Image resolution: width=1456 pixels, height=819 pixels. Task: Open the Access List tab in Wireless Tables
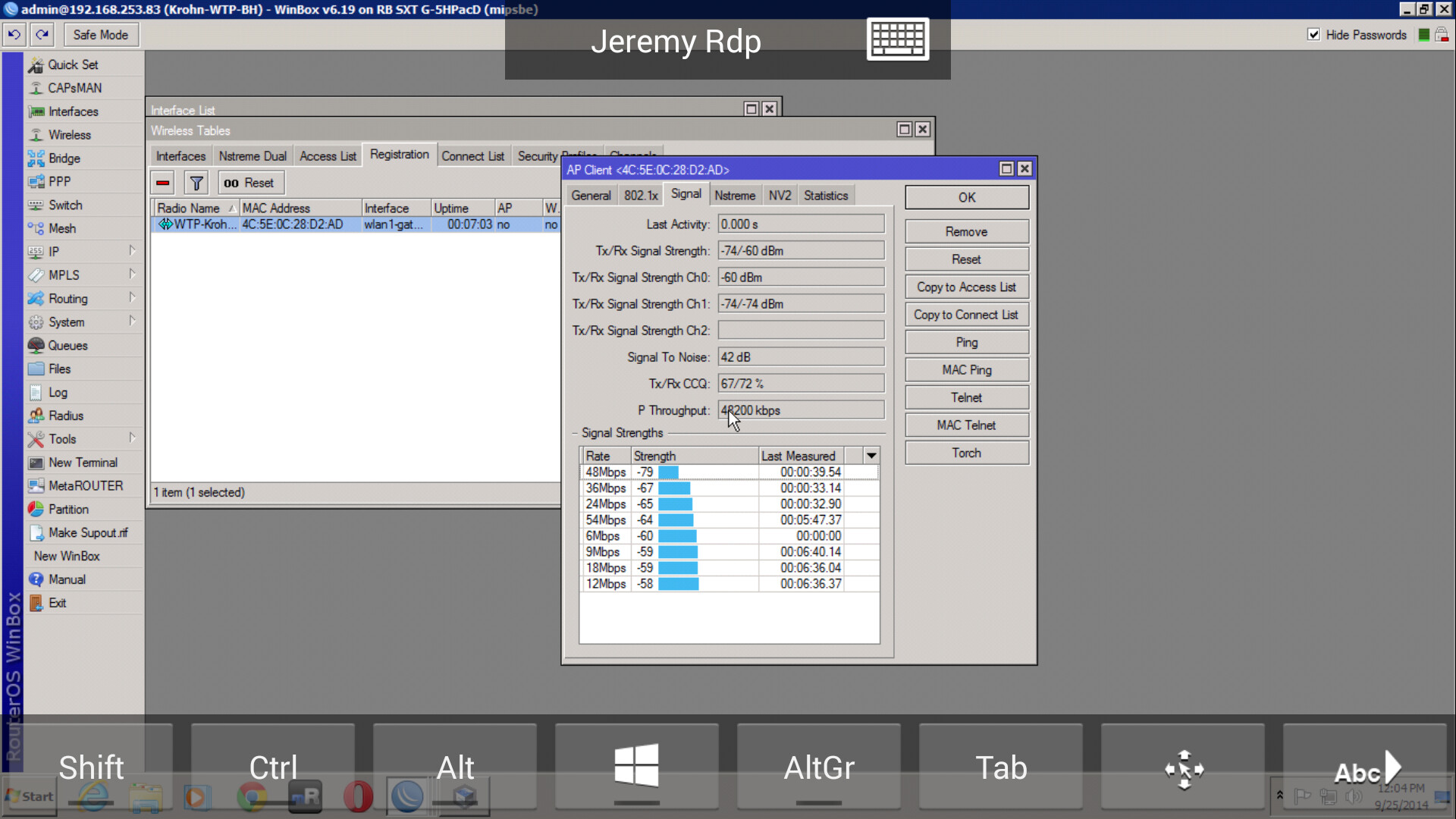coord(328,155)
